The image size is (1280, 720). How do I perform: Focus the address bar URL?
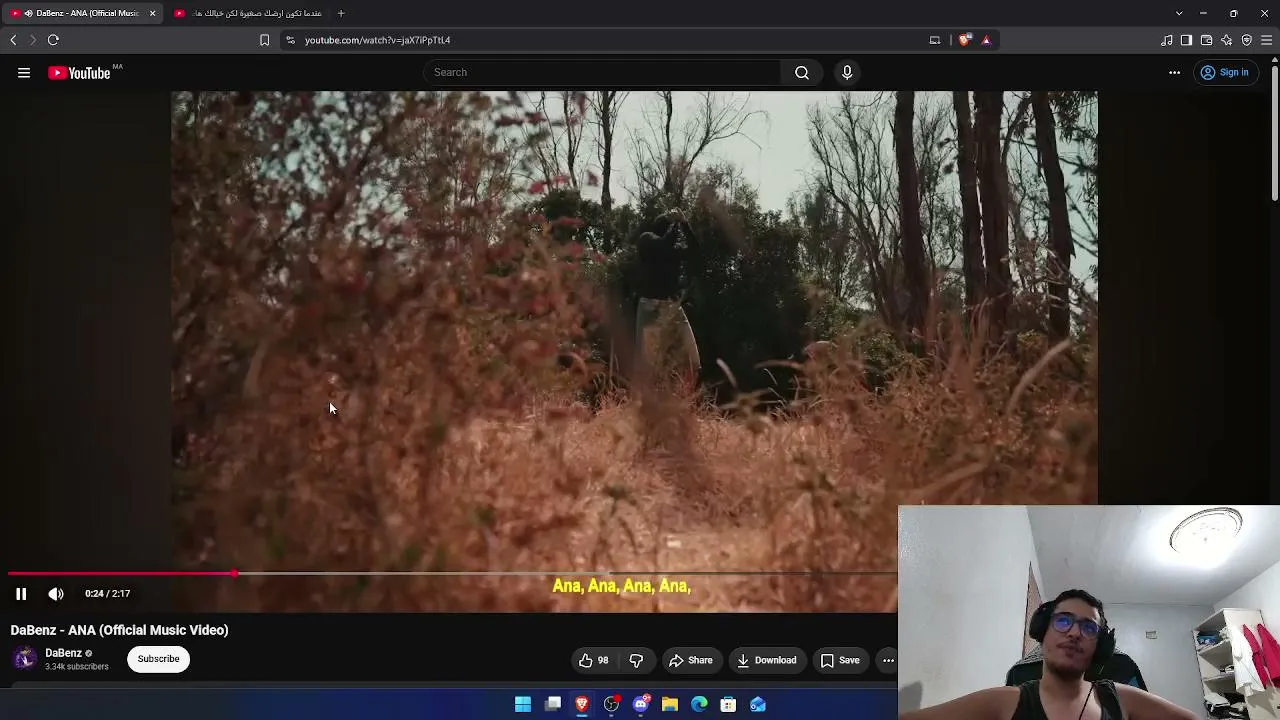[377, 40]
